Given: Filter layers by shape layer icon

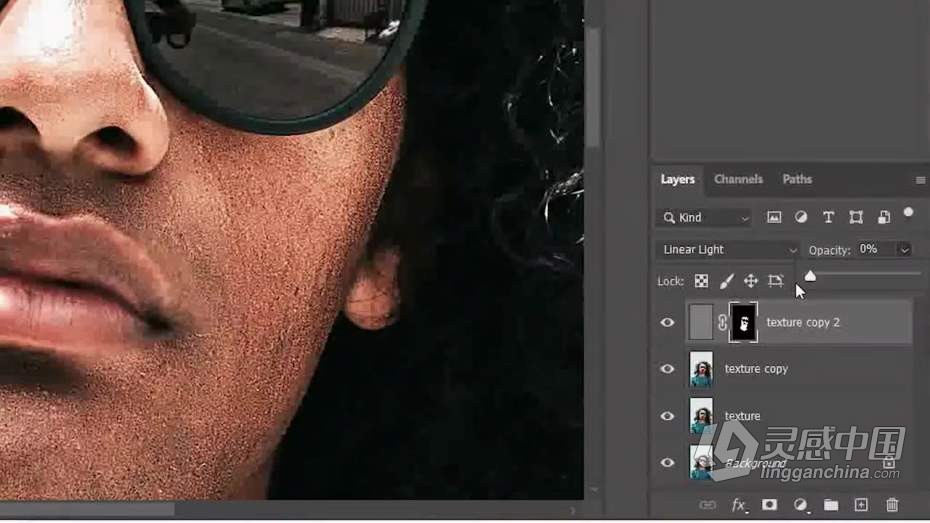Looking at the screenshot, I should click(856, 218).
